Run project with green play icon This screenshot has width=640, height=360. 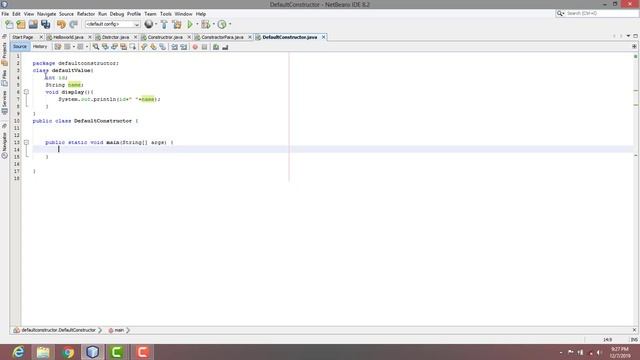(x=190, y=24)
